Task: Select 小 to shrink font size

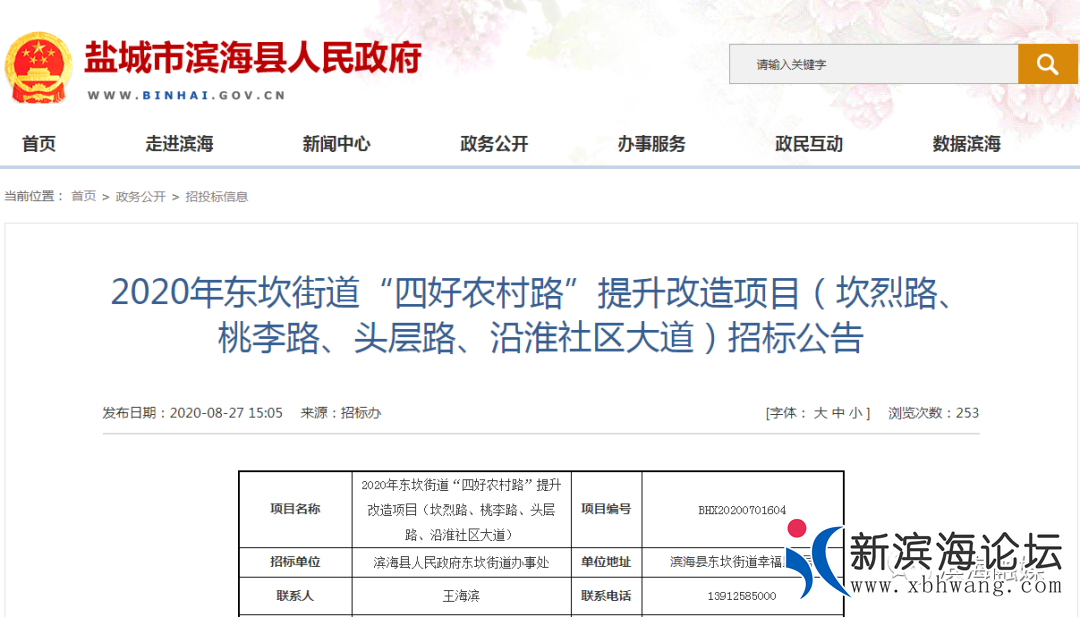Action: pos(854,412)
